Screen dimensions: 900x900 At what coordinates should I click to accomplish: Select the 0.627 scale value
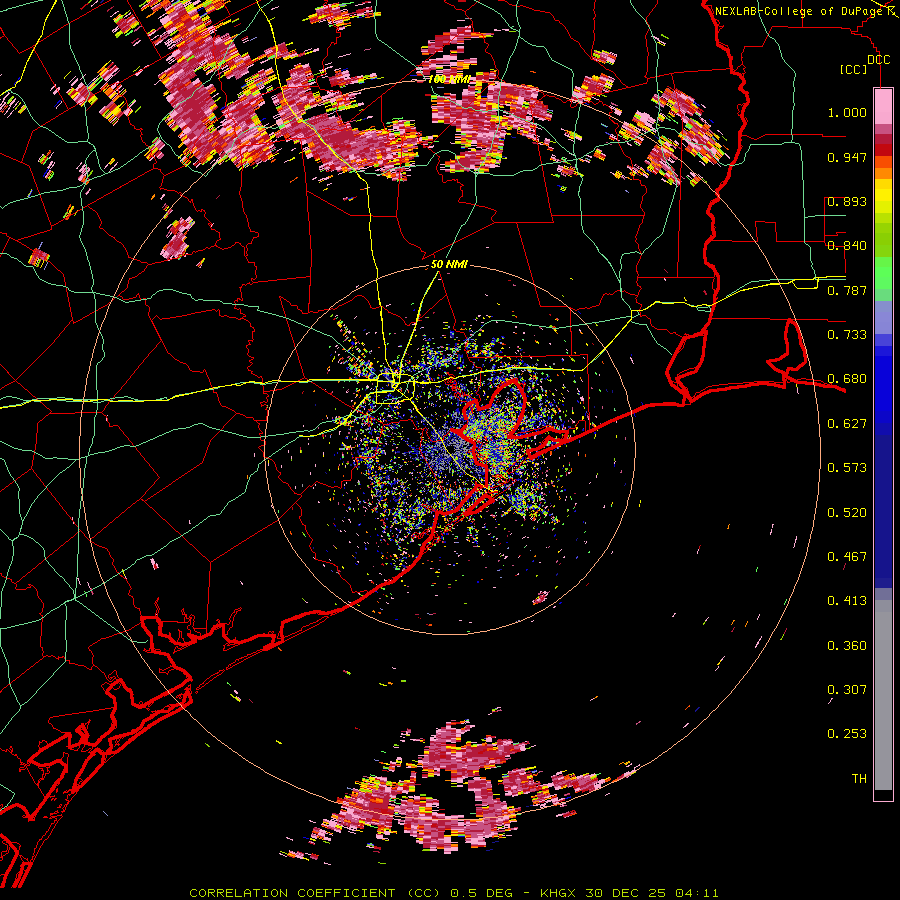847,424
